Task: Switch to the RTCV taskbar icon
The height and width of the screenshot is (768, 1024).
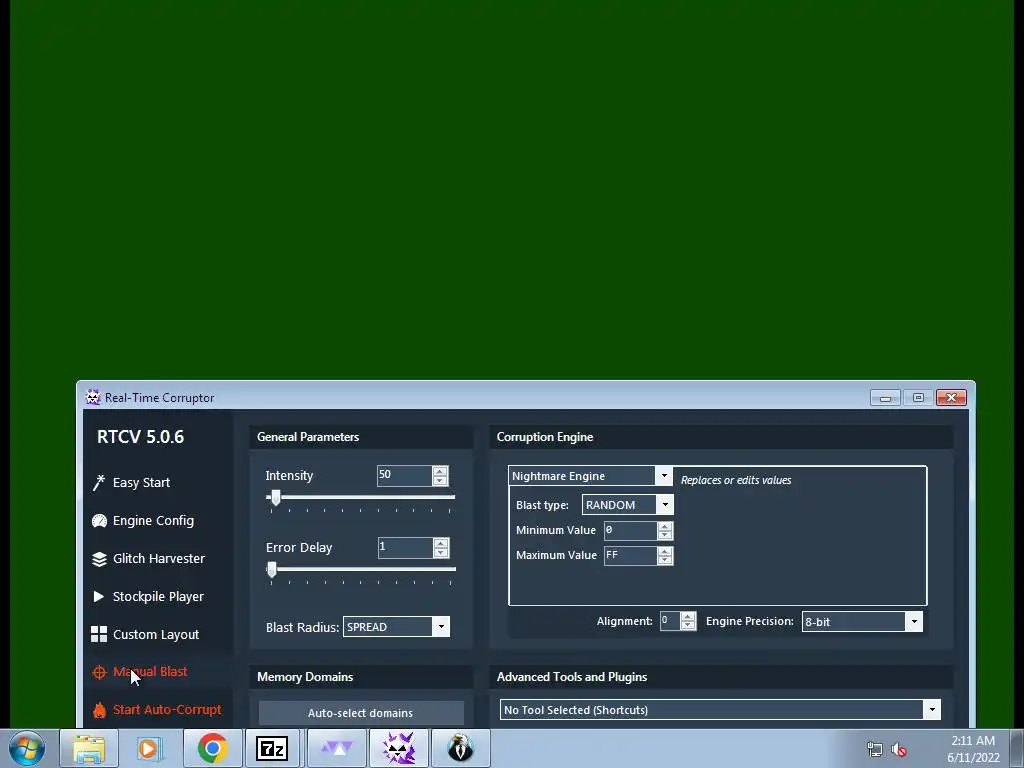Action: (398, 748)
